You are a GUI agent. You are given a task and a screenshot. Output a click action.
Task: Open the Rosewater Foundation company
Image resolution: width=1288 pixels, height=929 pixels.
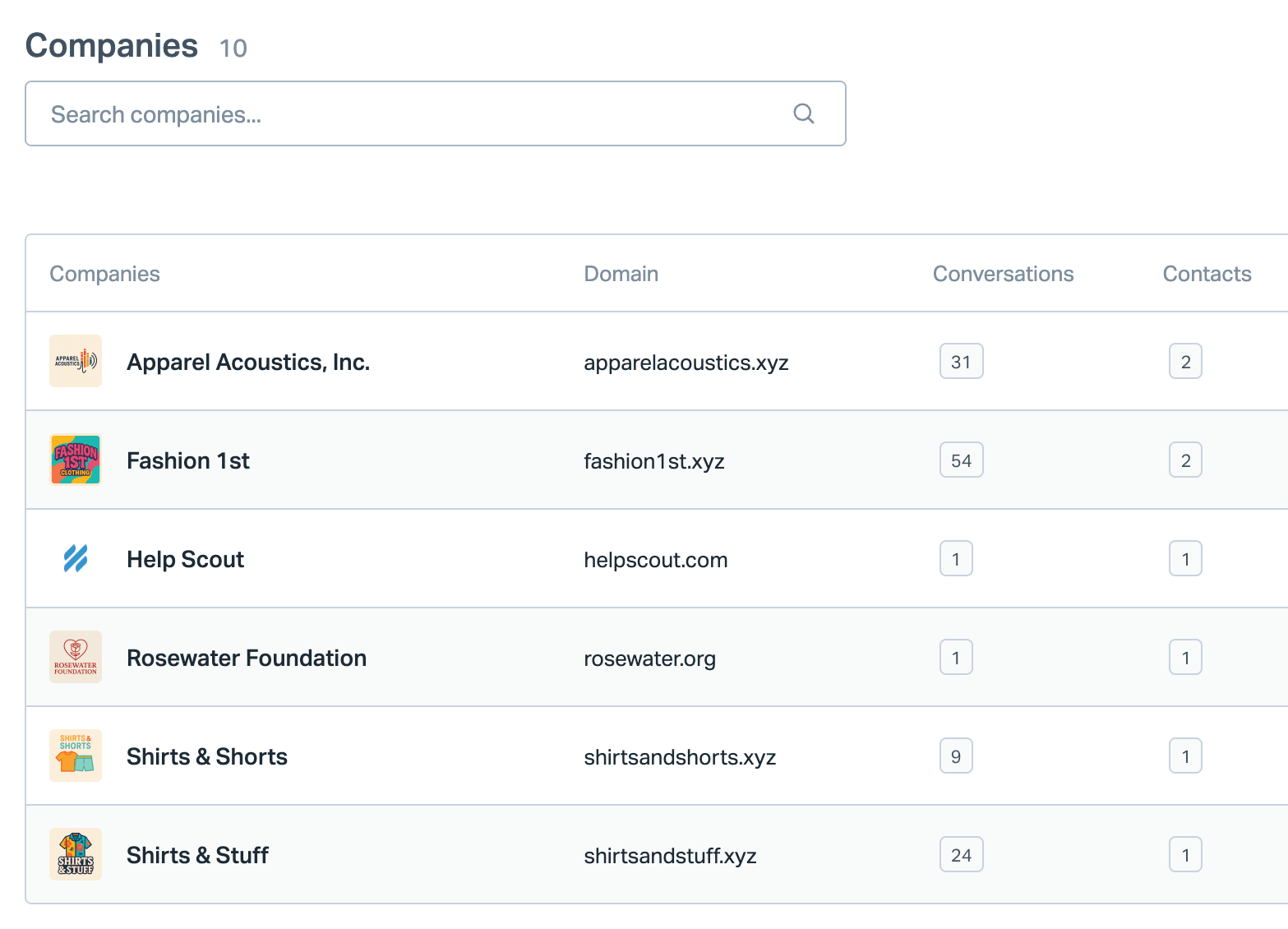[247, 658]
